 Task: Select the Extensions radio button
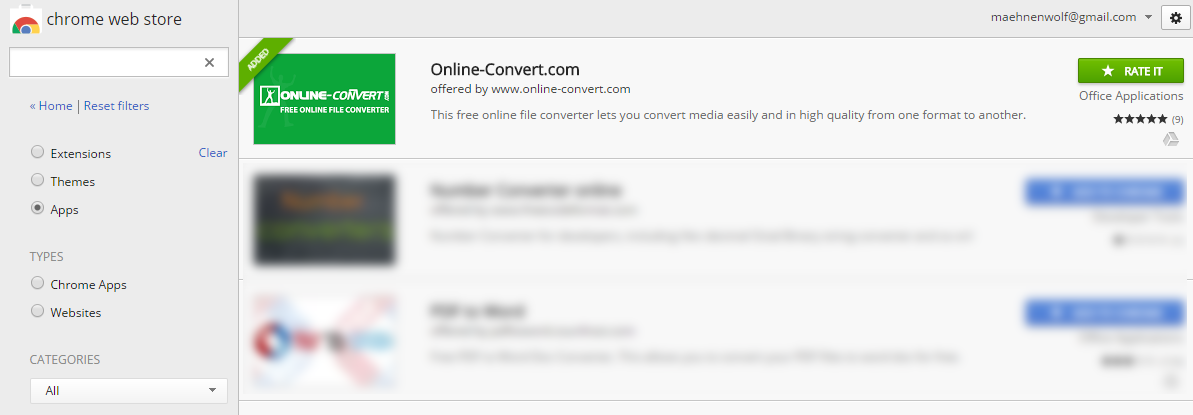(x=37, y=152)
